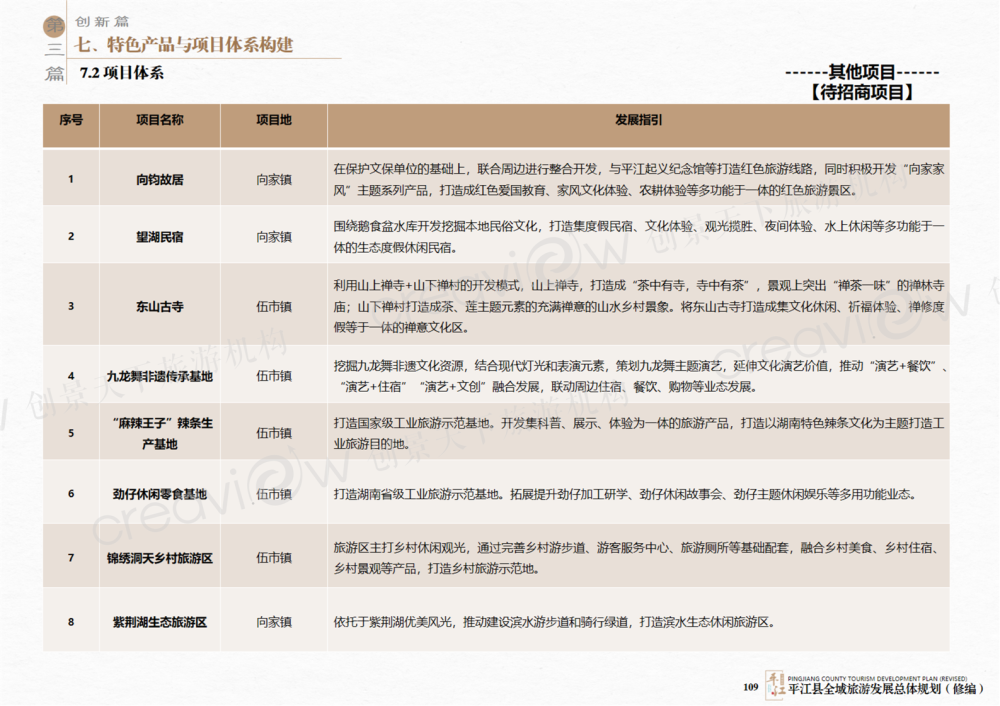
Task: Select the 7.2 项目体系 subheading
Action: [x=121, y=73]
